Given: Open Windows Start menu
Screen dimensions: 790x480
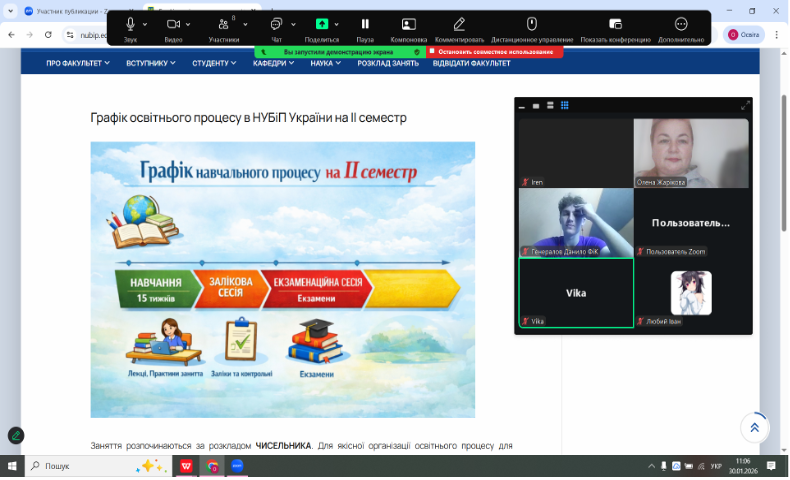Looking at the screenshot, I should coord(12,466).
